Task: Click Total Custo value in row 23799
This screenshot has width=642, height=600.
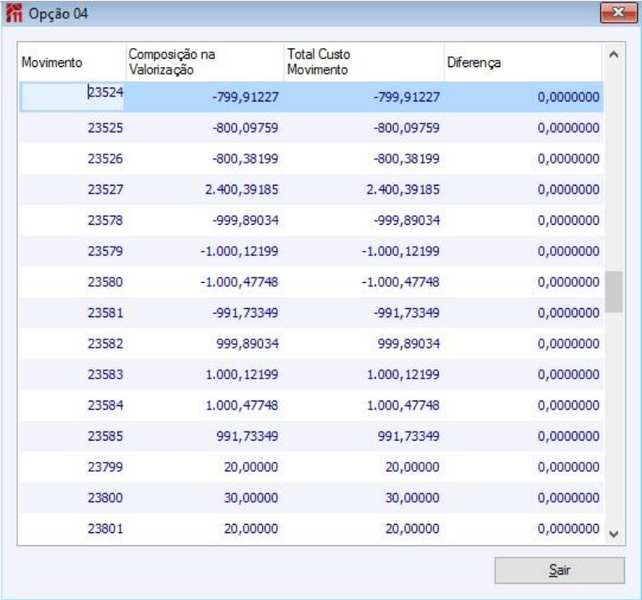Action: (x=413, y=467)
